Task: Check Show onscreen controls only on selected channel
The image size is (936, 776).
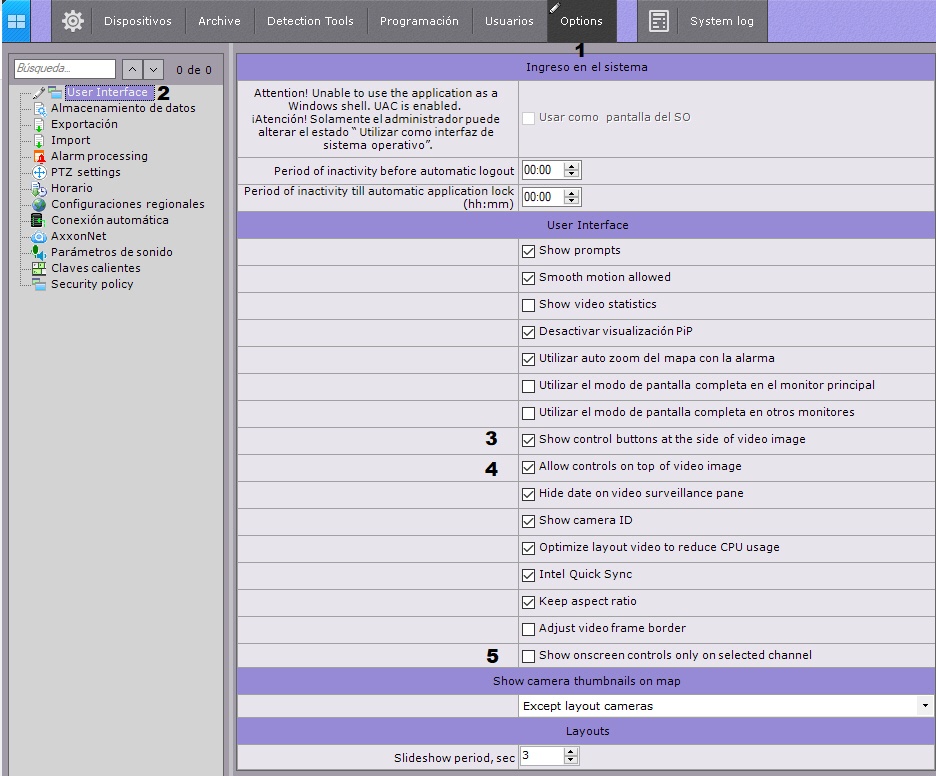Action: pyautogui.click(x=529, y=656)
